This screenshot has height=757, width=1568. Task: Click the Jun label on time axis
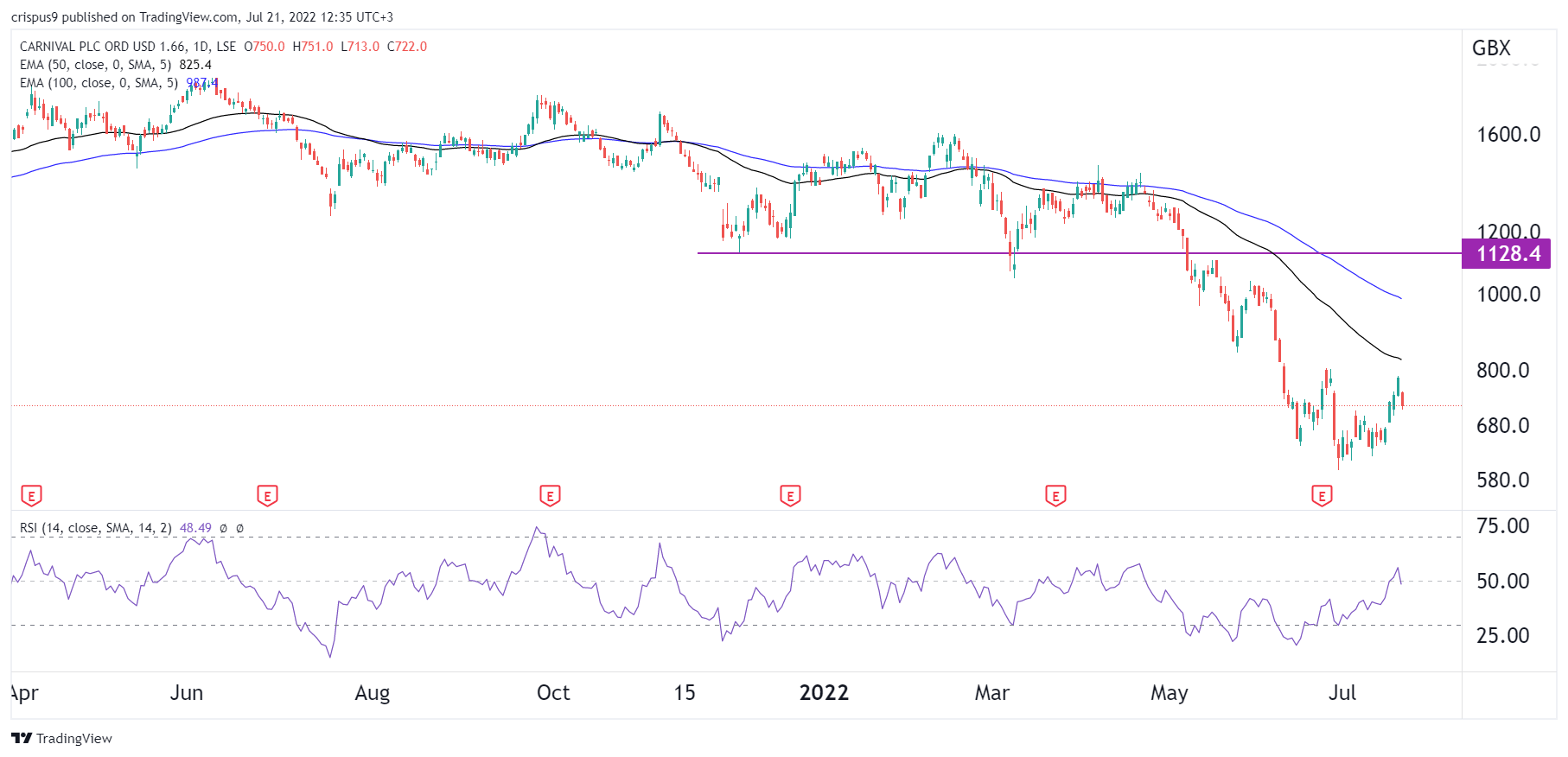pyautogui.click(x=187, y=693)
